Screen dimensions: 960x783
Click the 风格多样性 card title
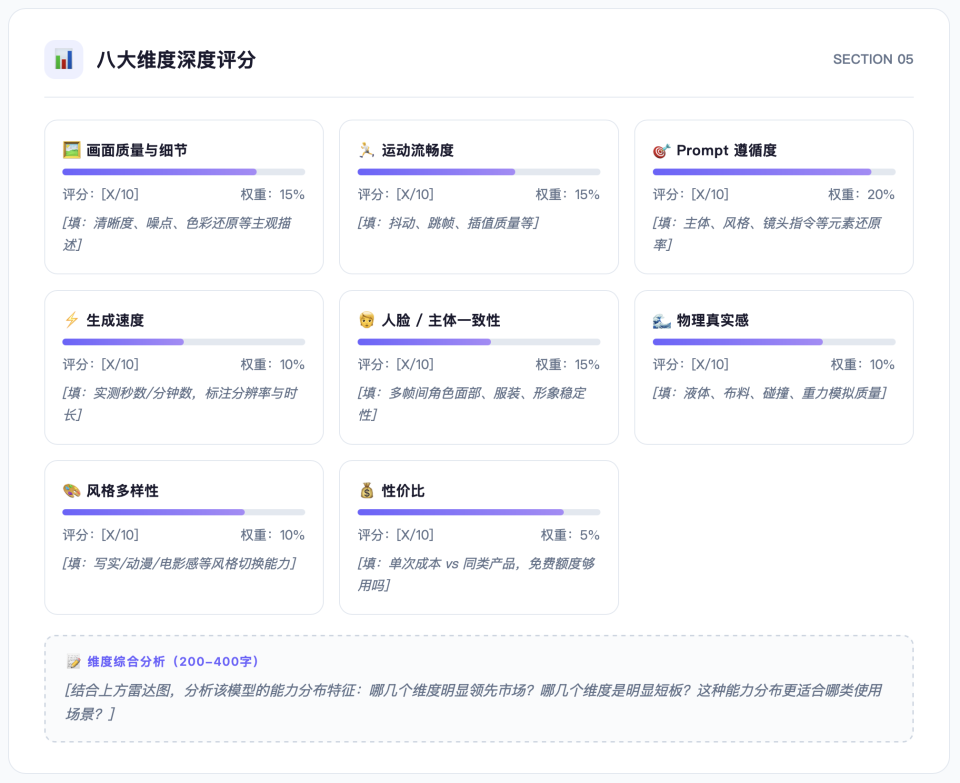[122, 490]
